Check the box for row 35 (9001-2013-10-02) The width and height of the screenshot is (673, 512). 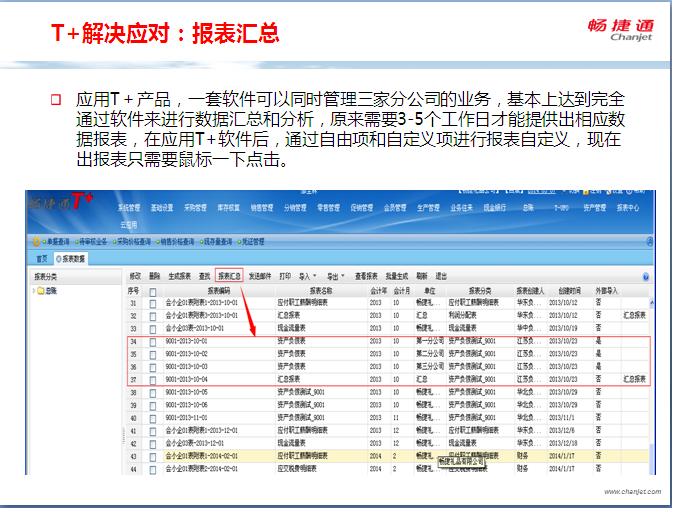152,355
